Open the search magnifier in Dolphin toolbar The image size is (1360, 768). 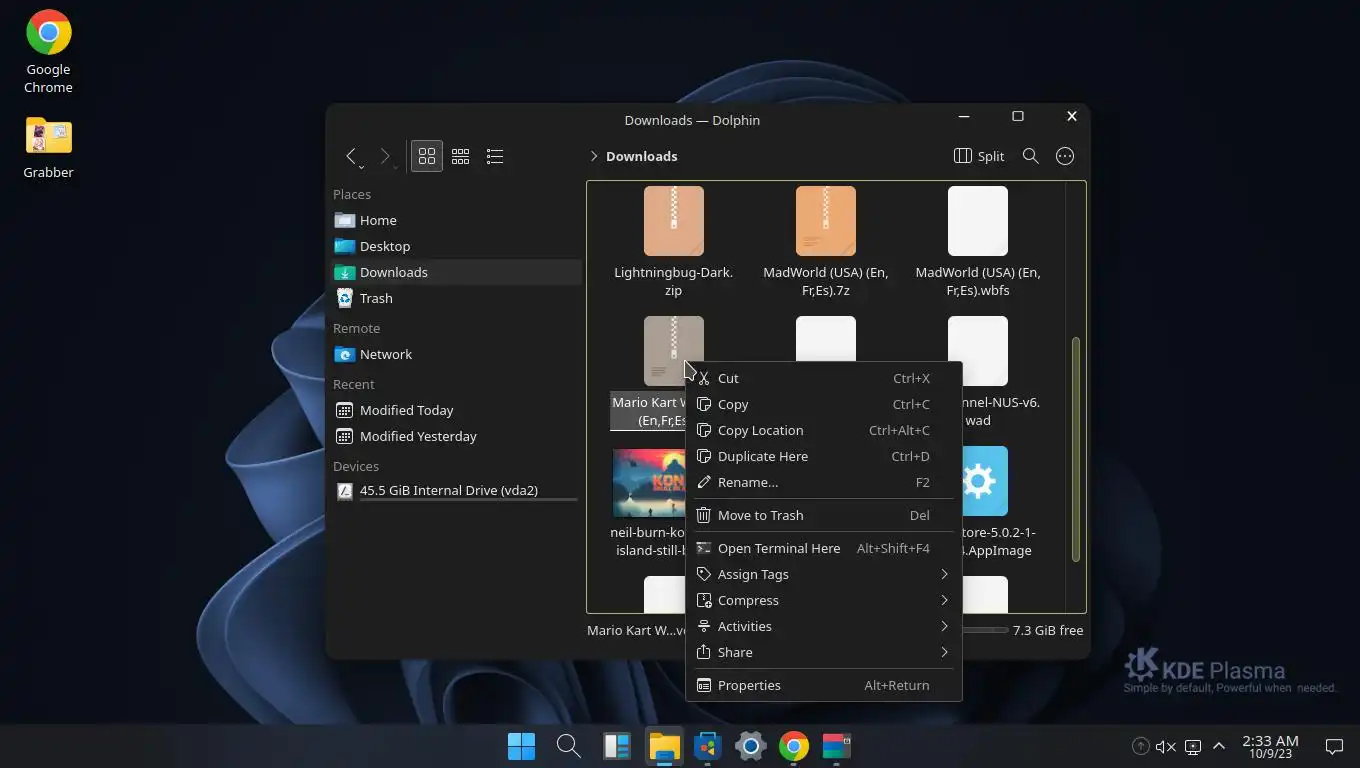(x=1031, y=156)
